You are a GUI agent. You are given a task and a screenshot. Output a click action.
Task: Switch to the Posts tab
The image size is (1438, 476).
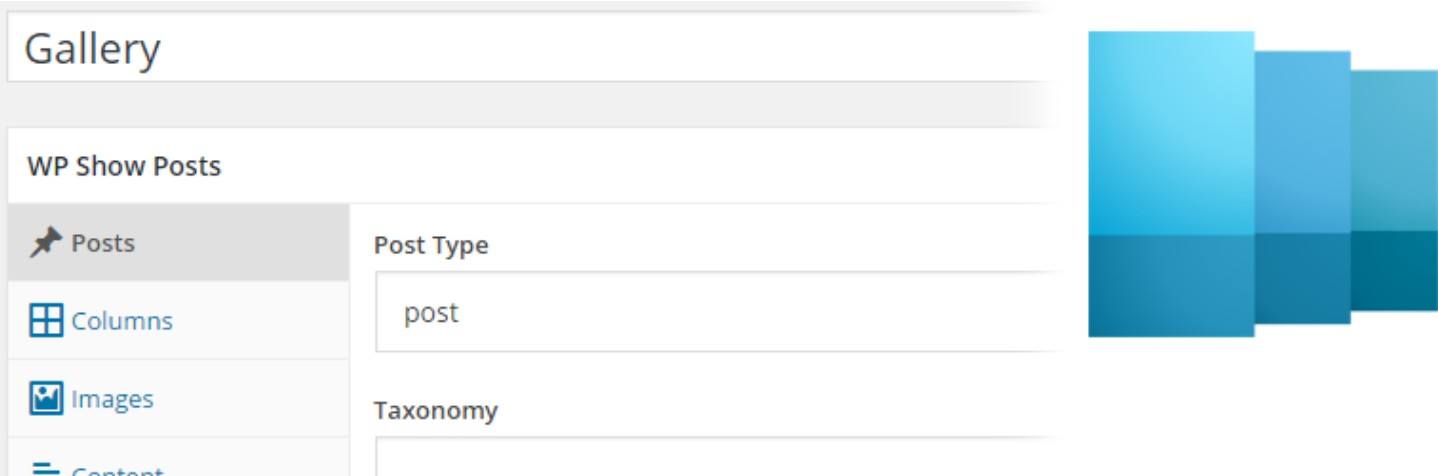[103, 243]
